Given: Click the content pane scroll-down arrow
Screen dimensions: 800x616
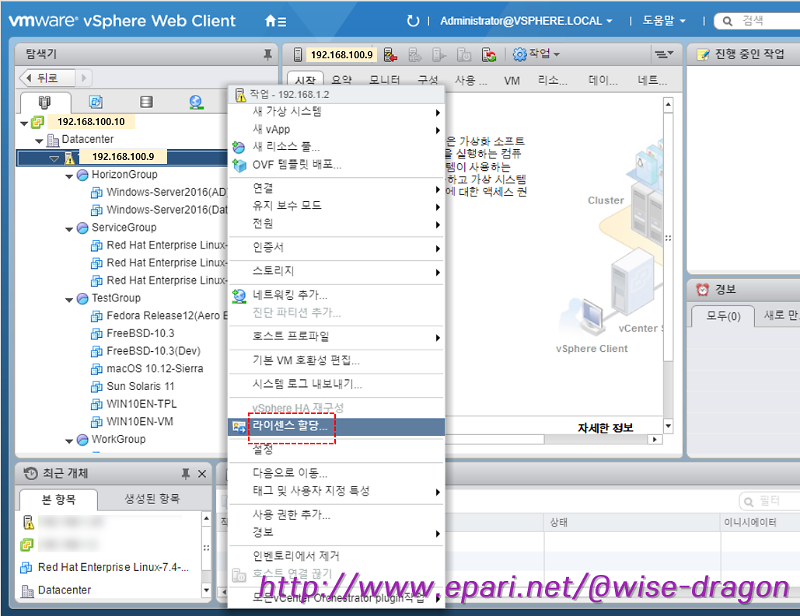Looking at the screenshot, I should click(668, 426).
